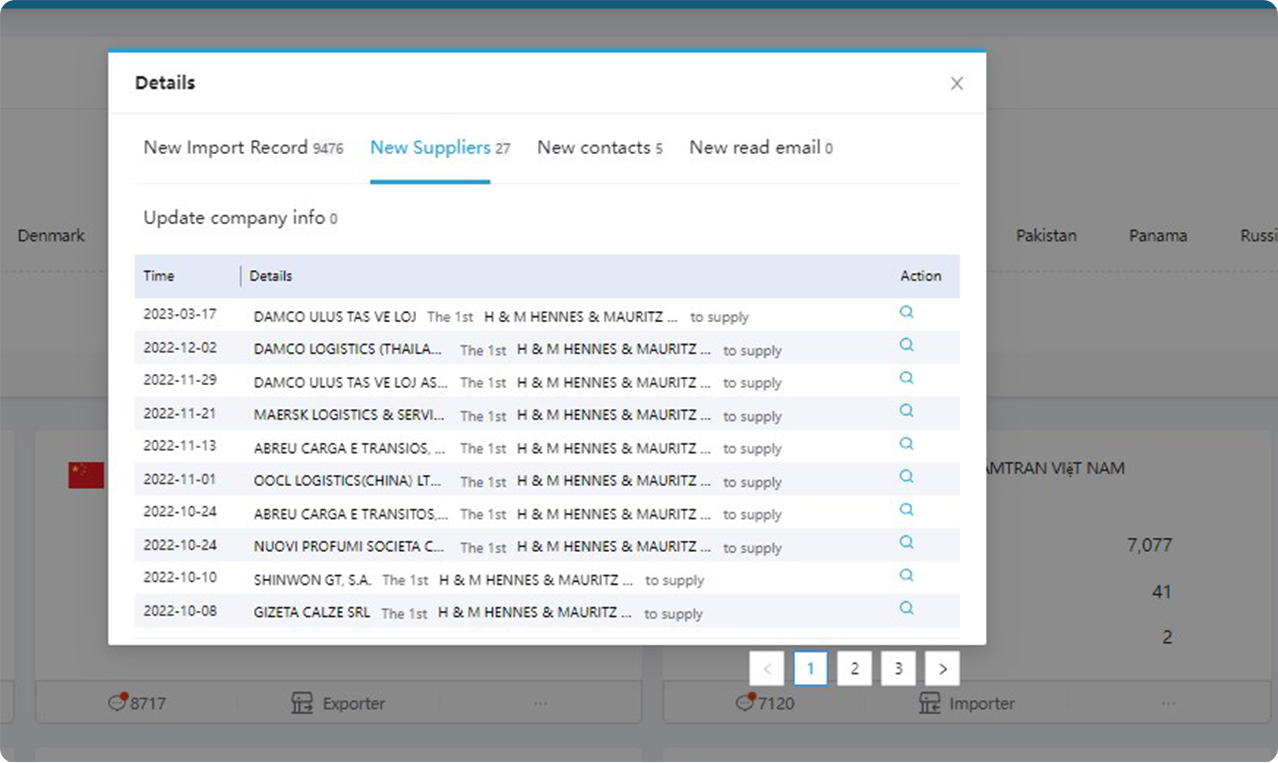1278x763 pixels.
Task: Jump to page 2 of suppliers
Action: [854, 669]
